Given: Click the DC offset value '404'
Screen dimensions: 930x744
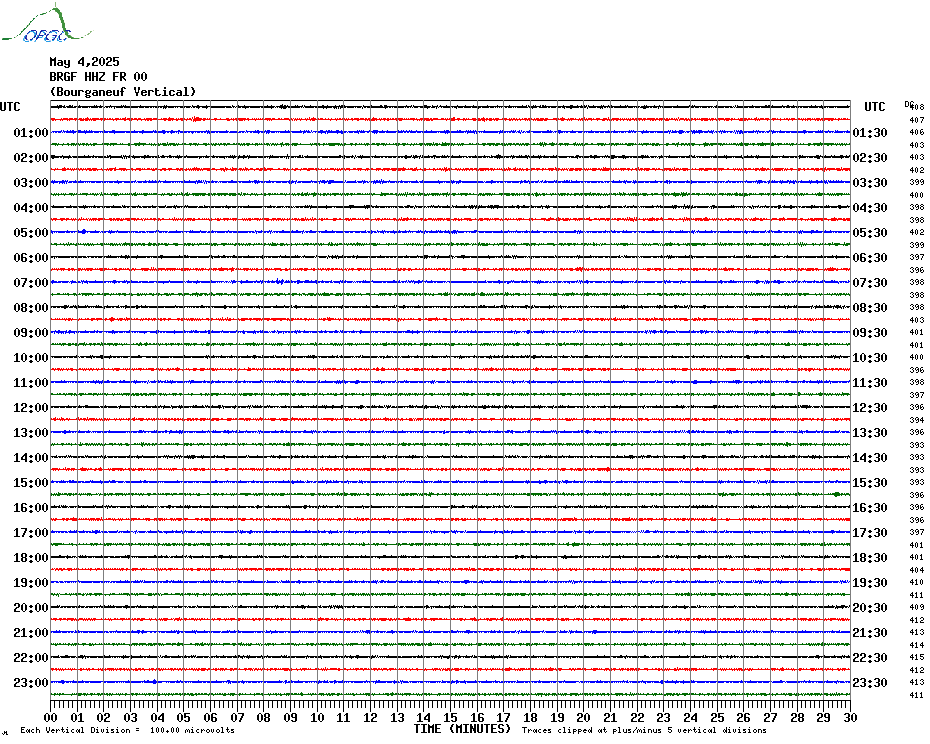Looking at the screenshot, I should click(x=917, y=570).
